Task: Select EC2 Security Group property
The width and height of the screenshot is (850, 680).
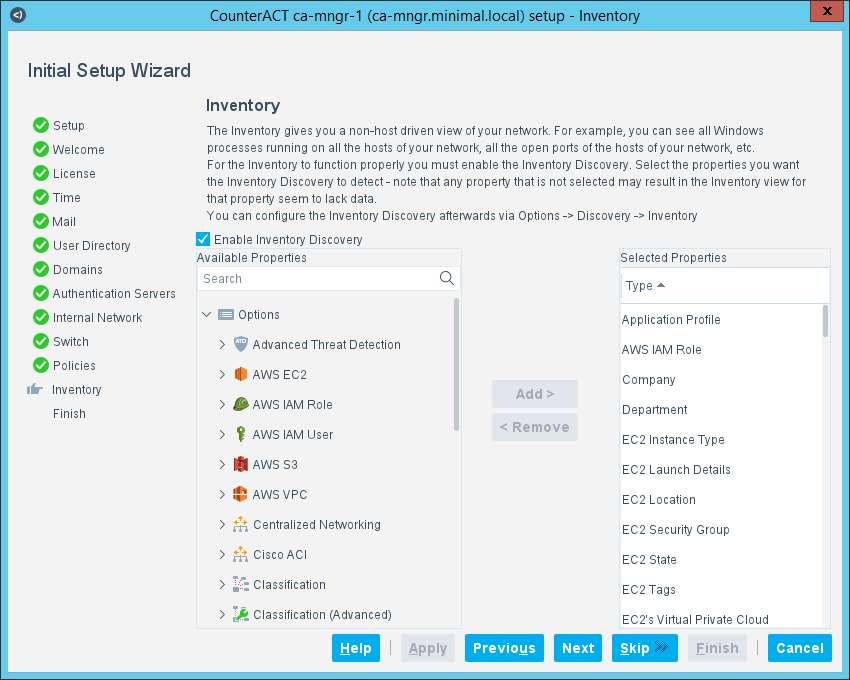Action: point(721,530)
